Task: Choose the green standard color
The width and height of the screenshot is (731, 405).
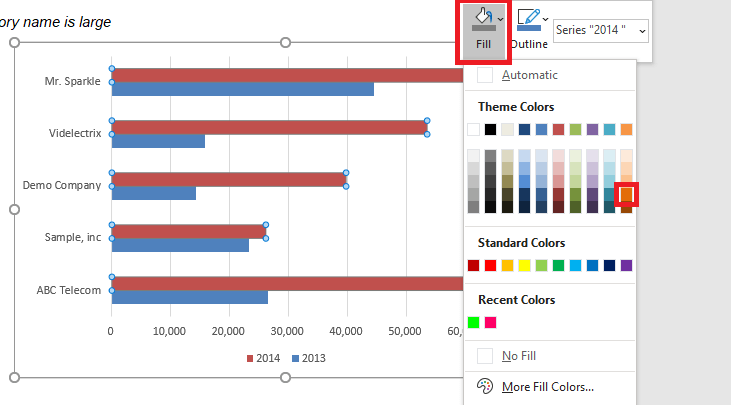Action: coord(559,266)
